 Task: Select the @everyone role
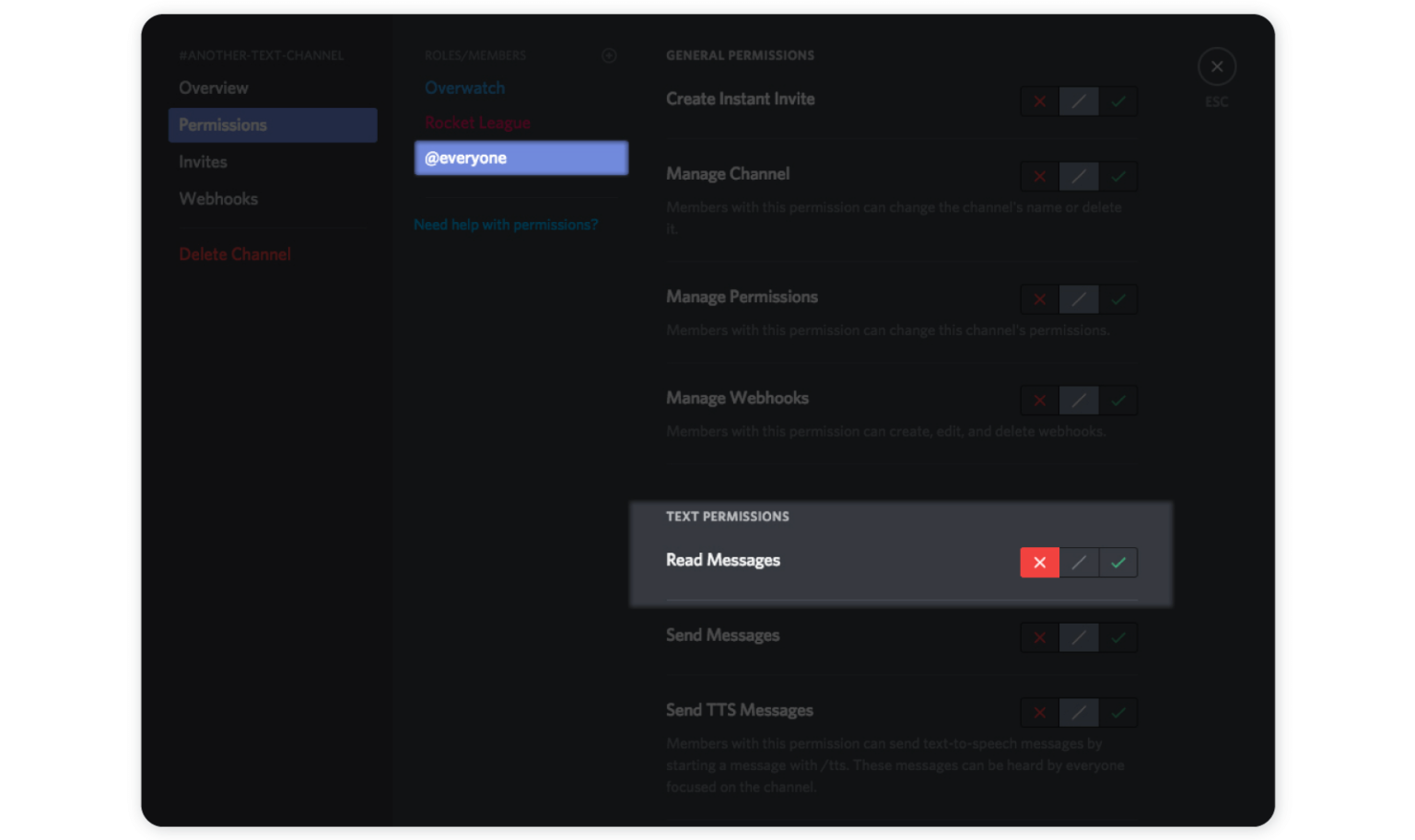pos(520,157)
